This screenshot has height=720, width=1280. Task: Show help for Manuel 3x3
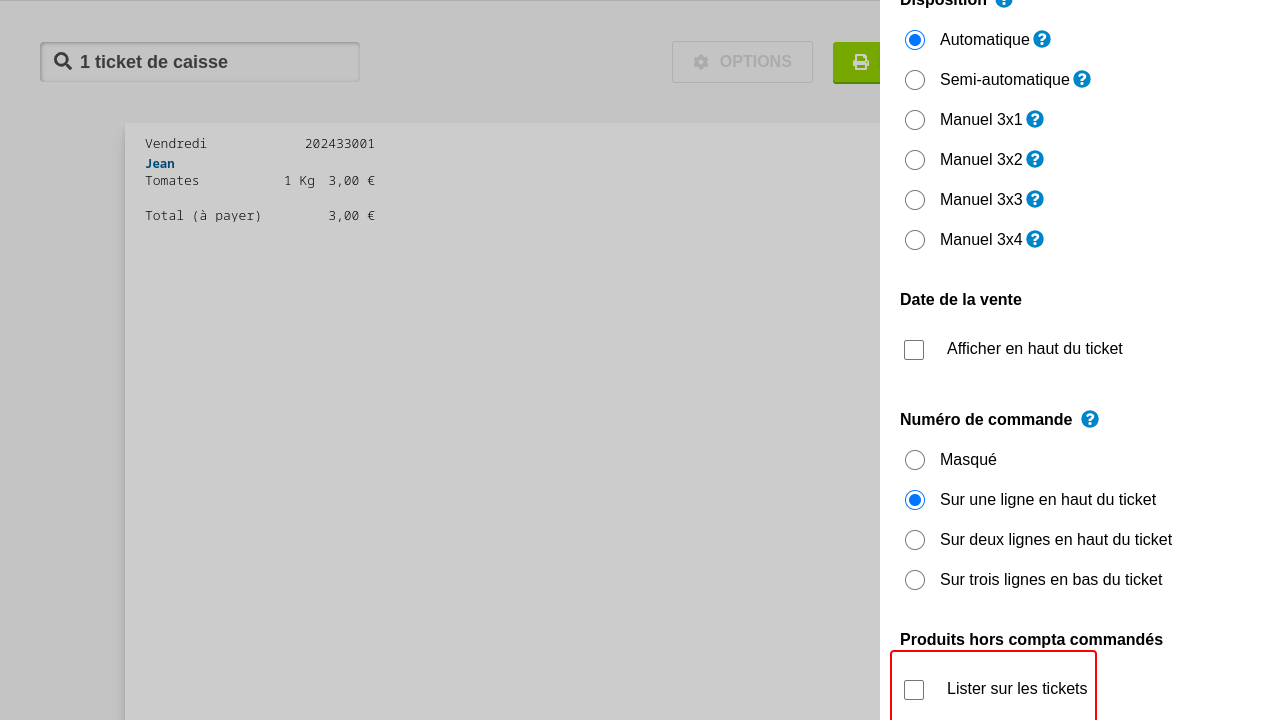(1035, 199)
